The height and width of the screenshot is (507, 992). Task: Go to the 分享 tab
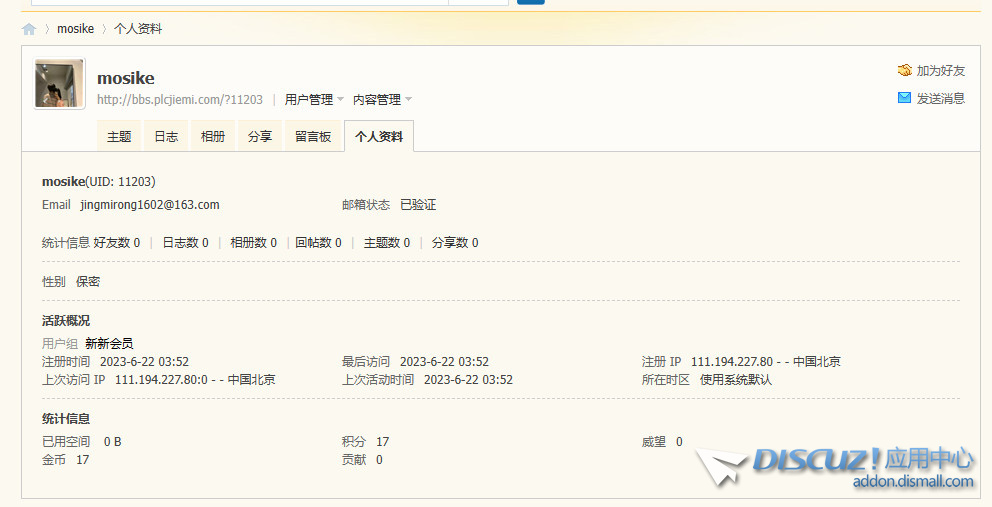click(x=260, y=137)
